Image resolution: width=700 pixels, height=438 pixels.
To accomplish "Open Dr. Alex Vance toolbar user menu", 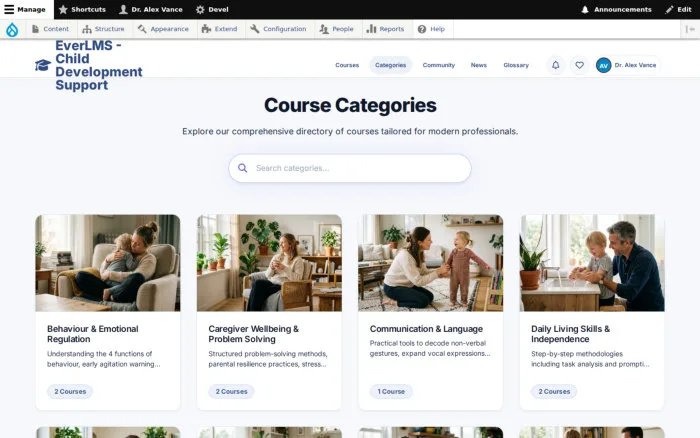I will point(151,9).
